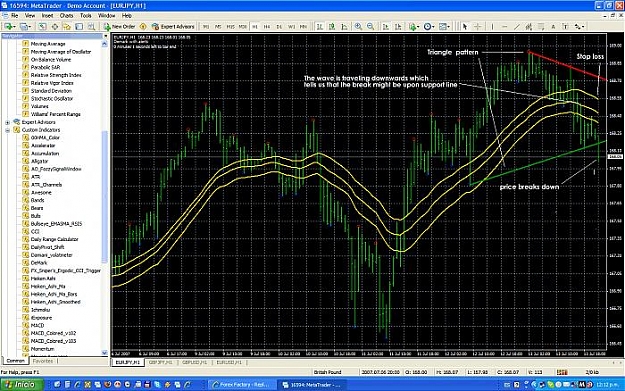Switch to the EURUSD,H1 chart tab
625x391 pixels.
(229, 362)
